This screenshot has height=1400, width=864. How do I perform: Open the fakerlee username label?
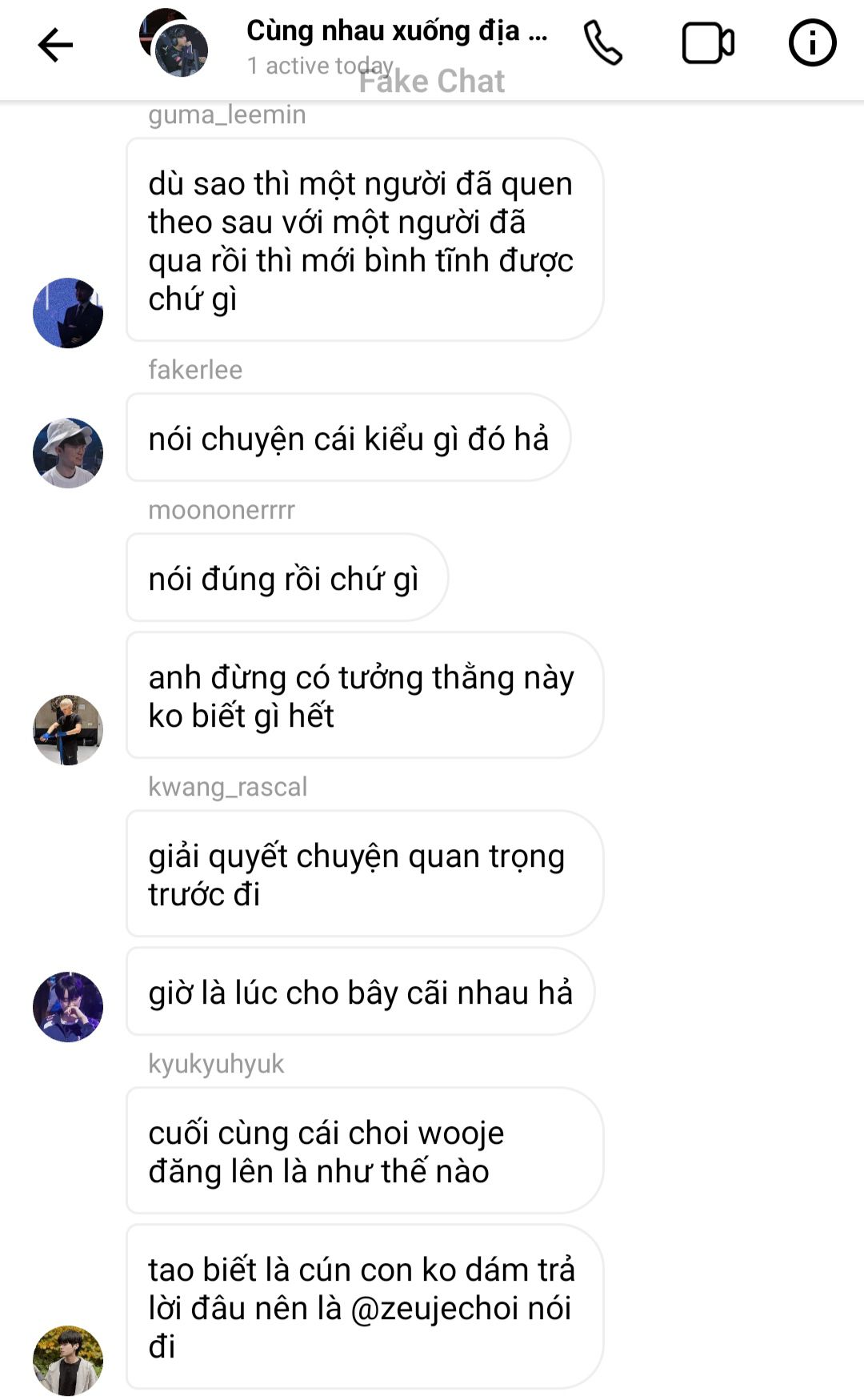195,370
